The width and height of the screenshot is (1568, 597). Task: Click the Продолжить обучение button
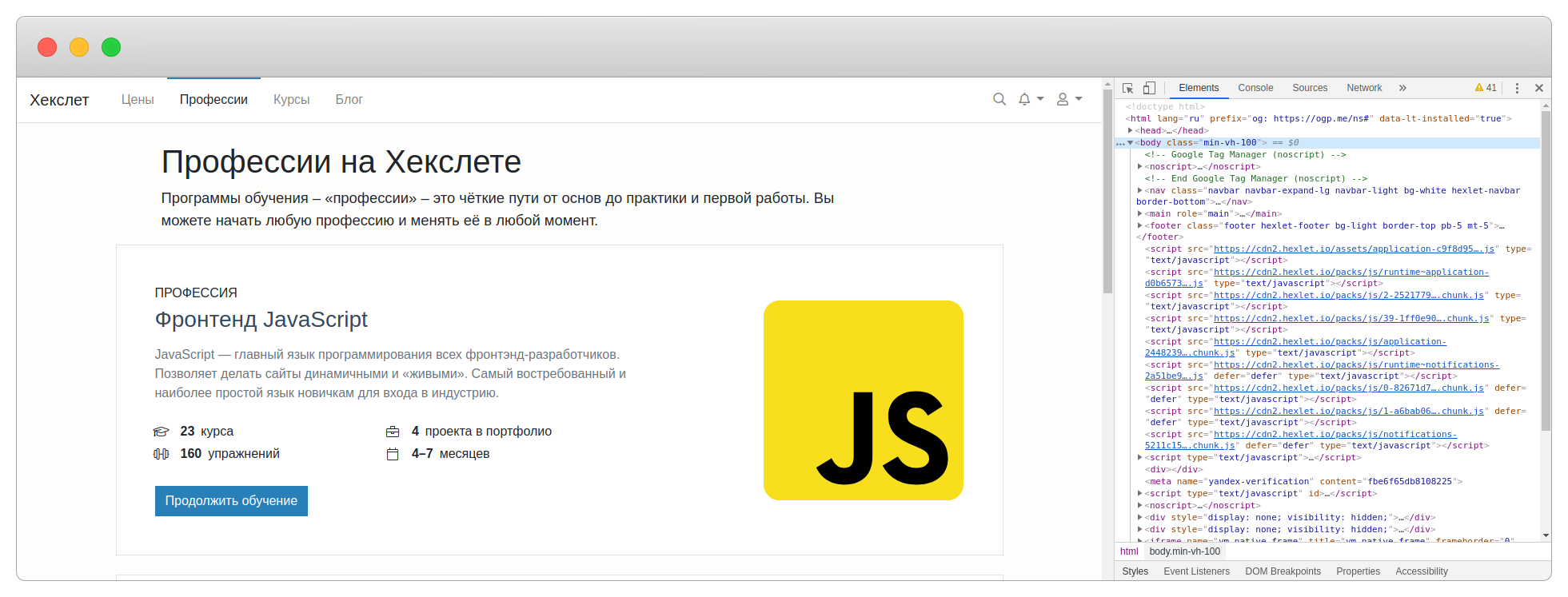(x=231, y=501)
